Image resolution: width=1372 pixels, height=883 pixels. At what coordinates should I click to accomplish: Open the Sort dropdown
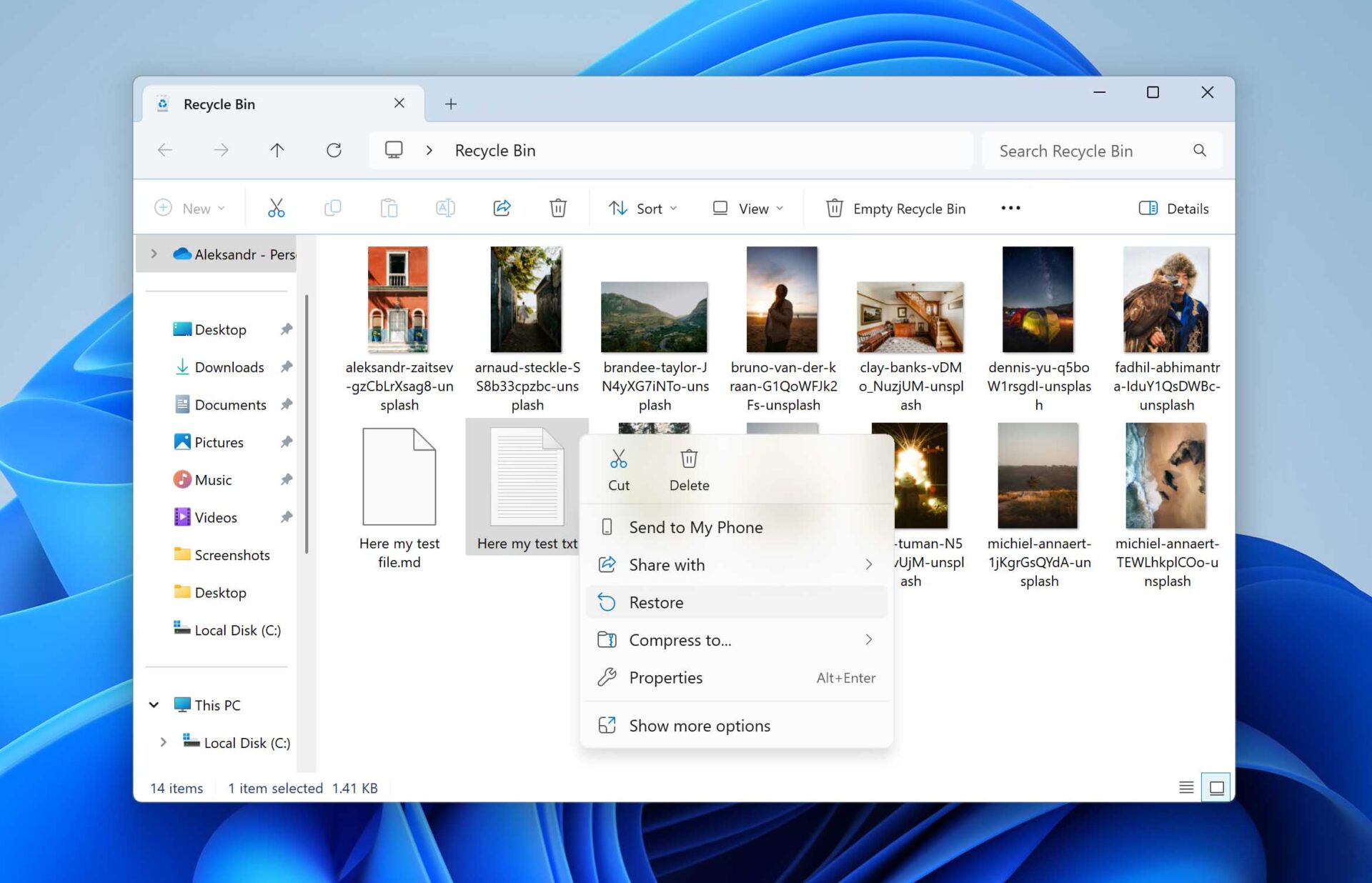coord(642,208)
